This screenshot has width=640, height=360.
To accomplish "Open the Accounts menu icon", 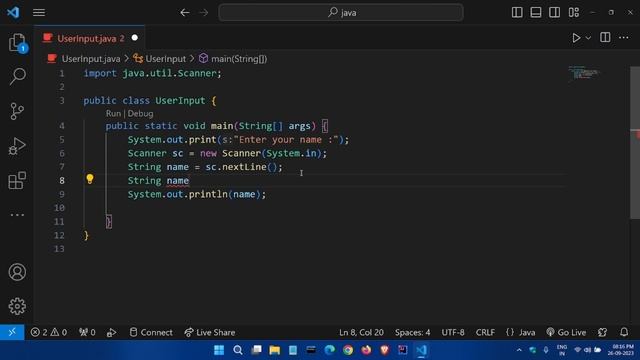I will tap(17, 272).
